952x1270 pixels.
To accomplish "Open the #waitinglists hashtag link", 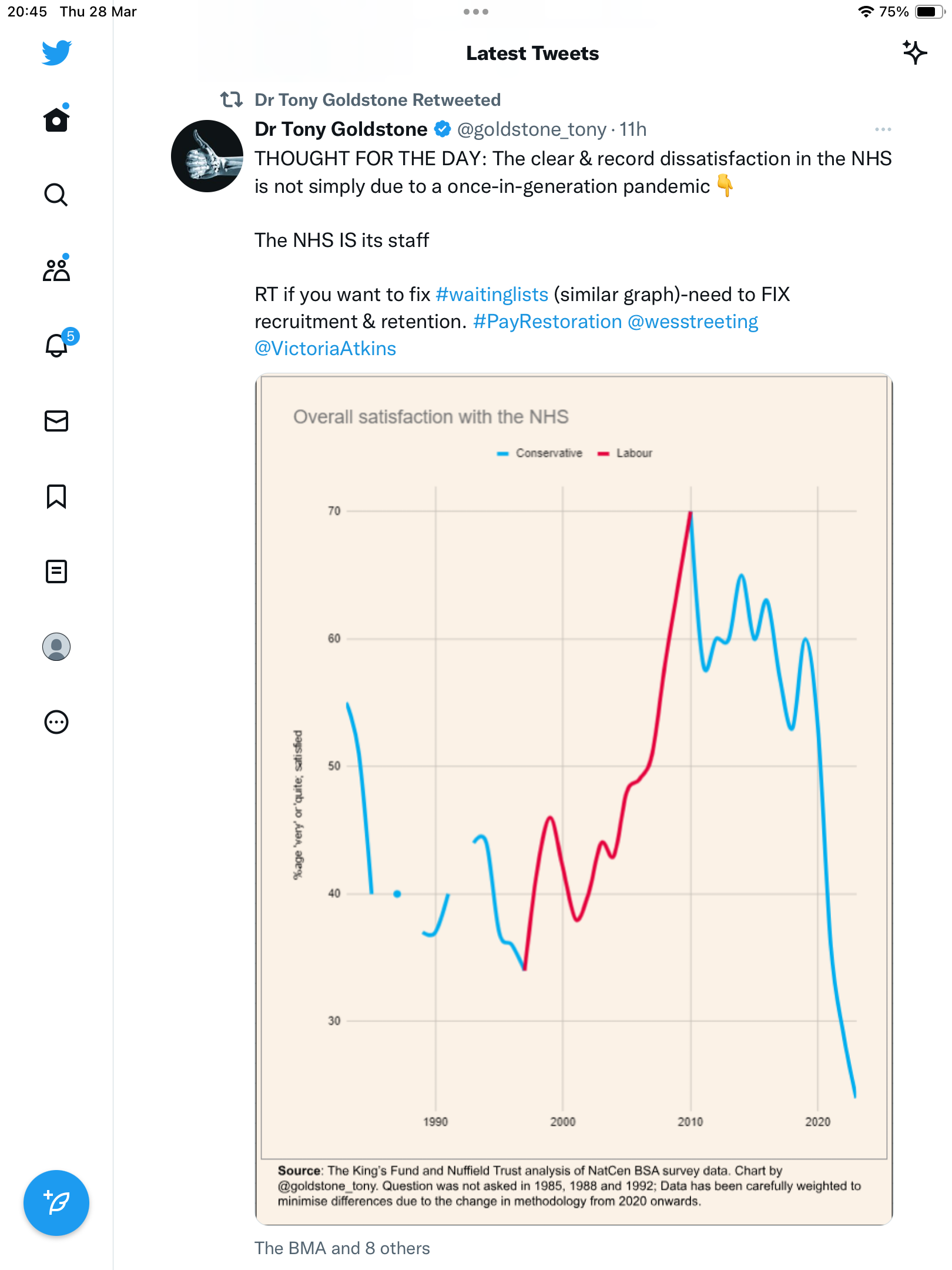I will pos(492,294).
